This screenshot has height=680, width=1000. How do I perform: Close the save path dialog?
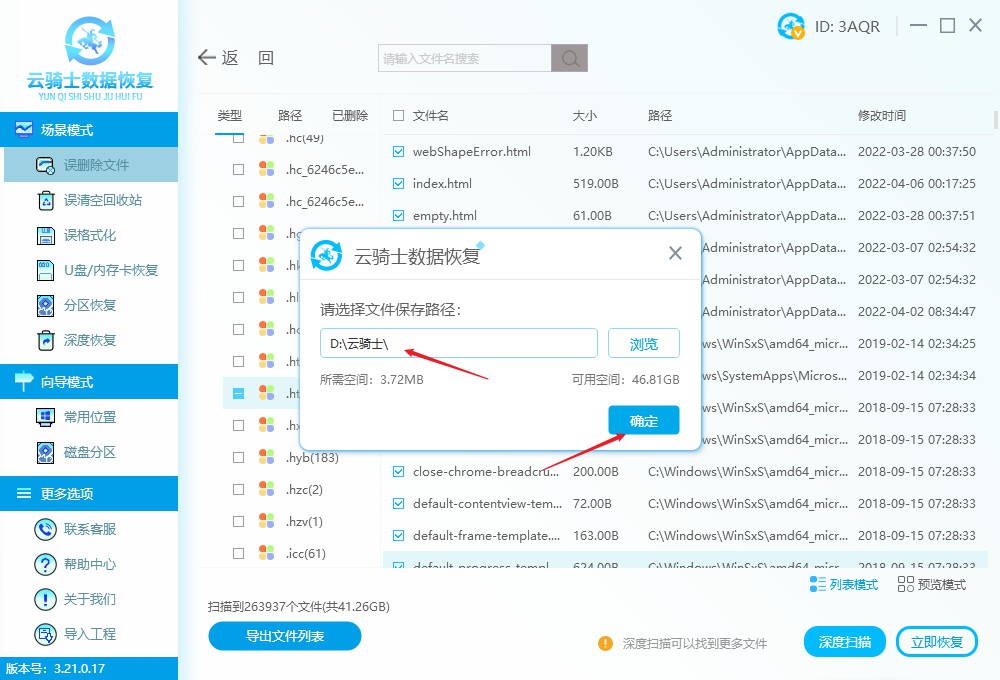point(675,253)
